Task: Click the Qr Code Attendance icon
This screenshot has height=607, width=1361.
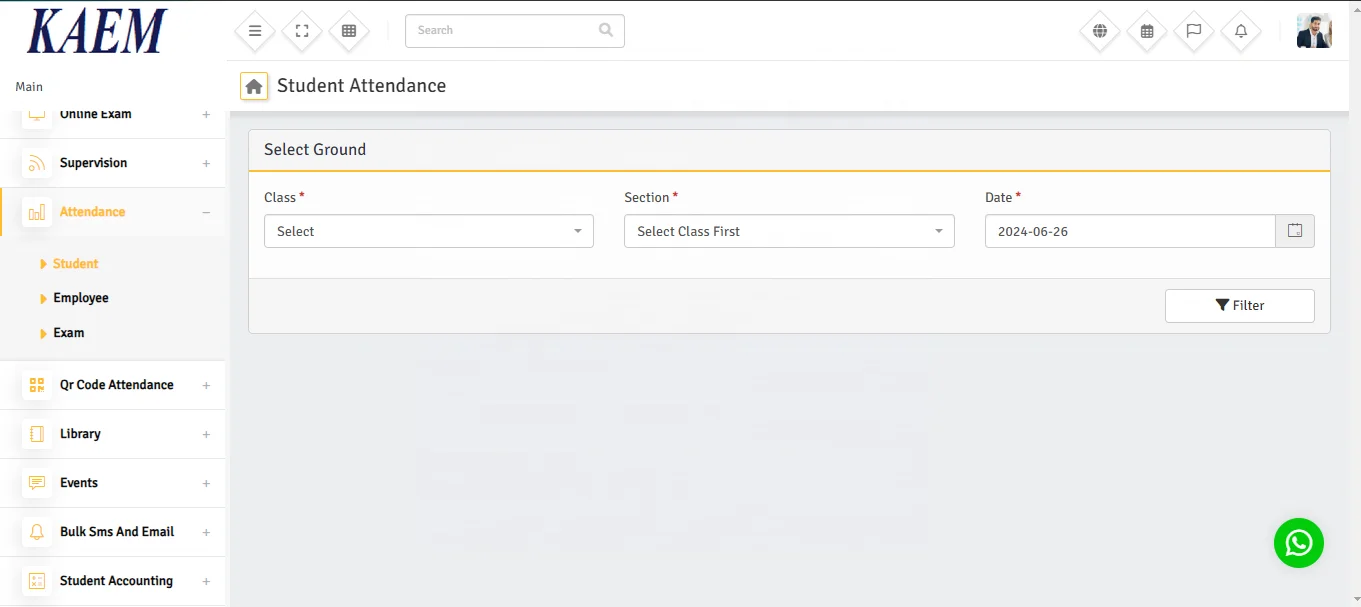Action: 37,385
